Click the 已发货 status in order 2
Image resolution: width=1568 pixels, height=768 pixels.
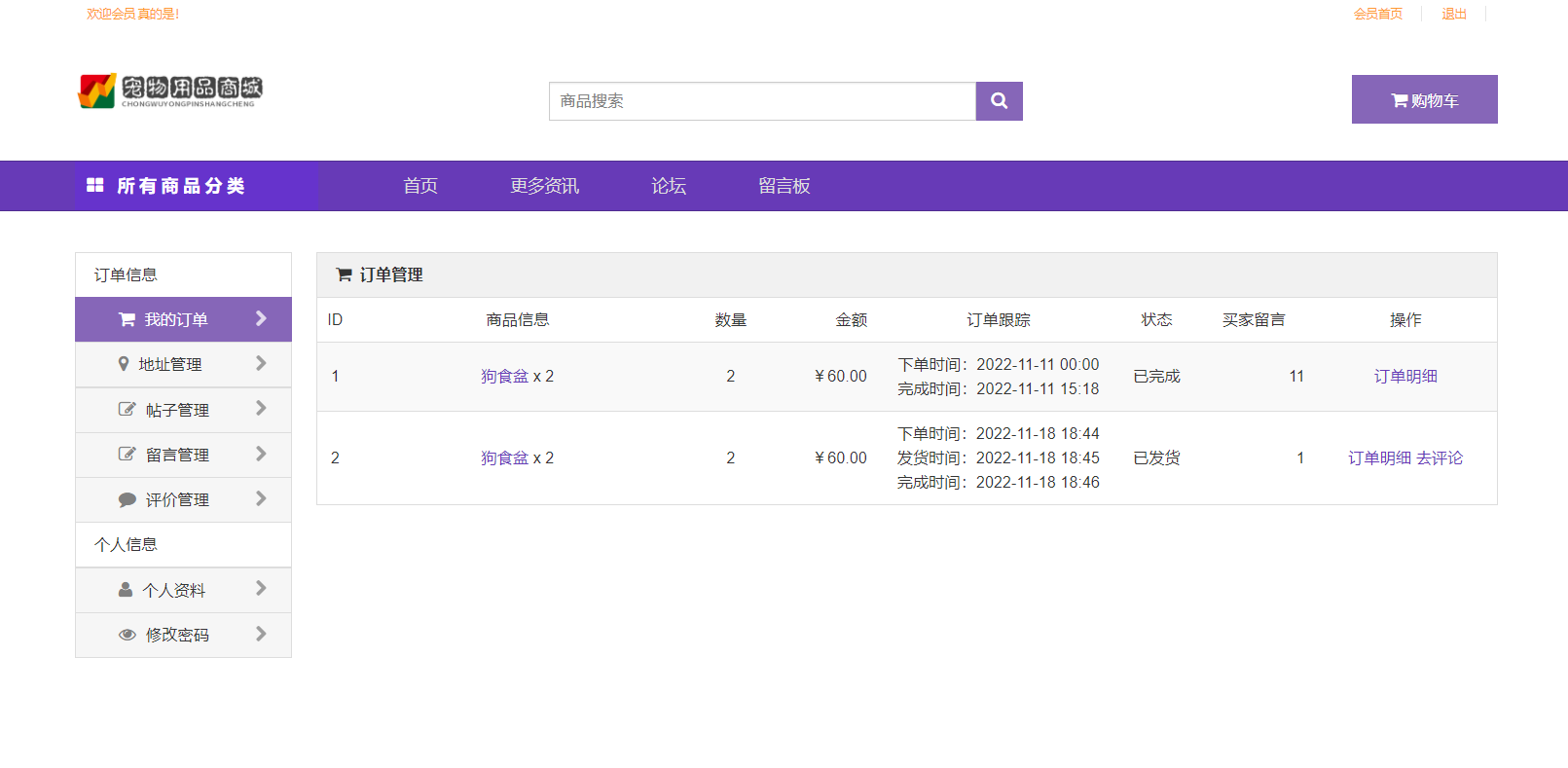[1156, 457]
